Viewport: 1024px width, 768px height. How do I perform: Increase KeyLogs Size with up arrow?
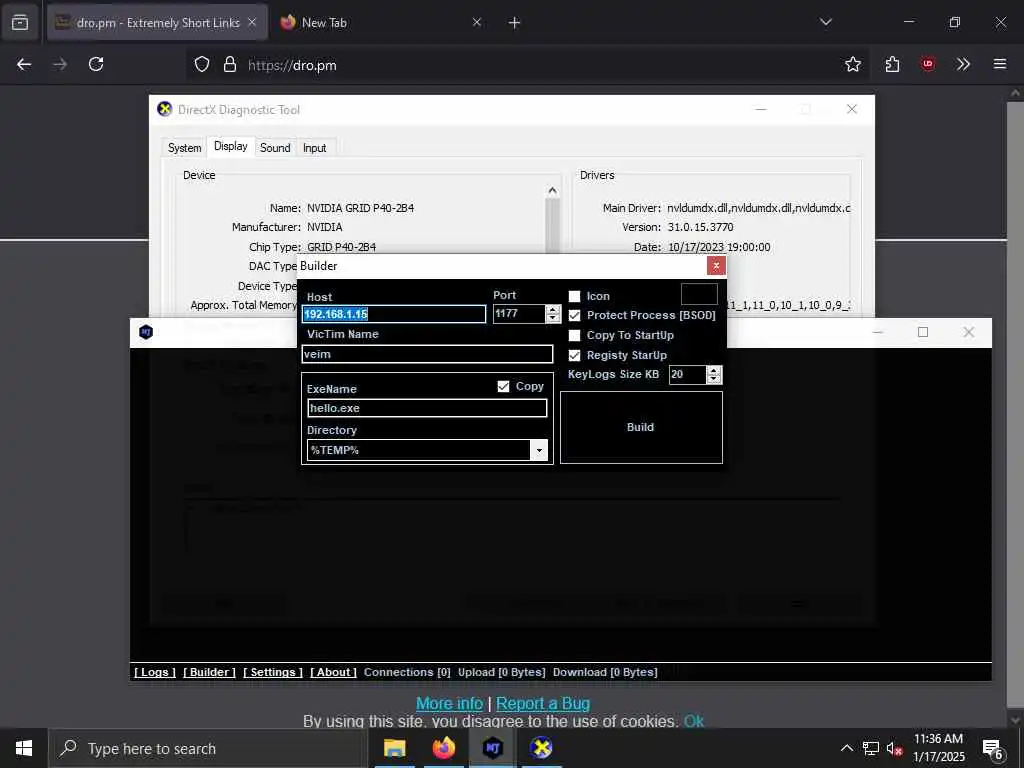tap(714, 370)
